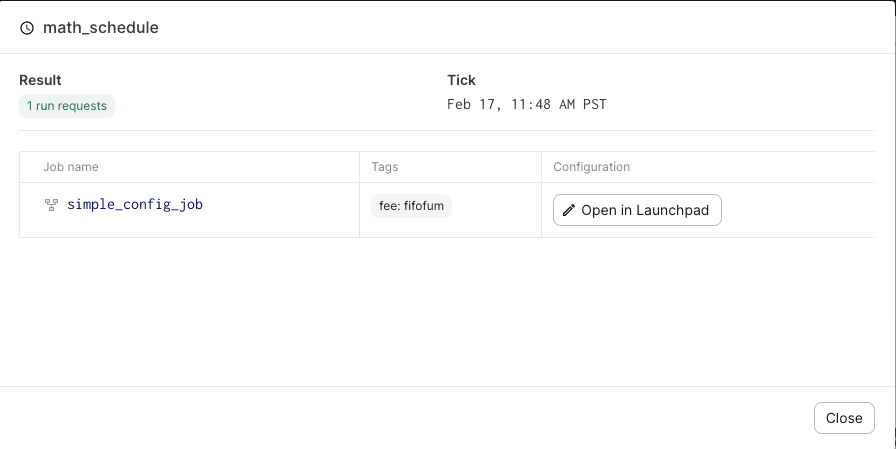Click the math_schedule dialog title
Image resolution: width=896 pixels, height=449 pixels.
coord(101,28)
